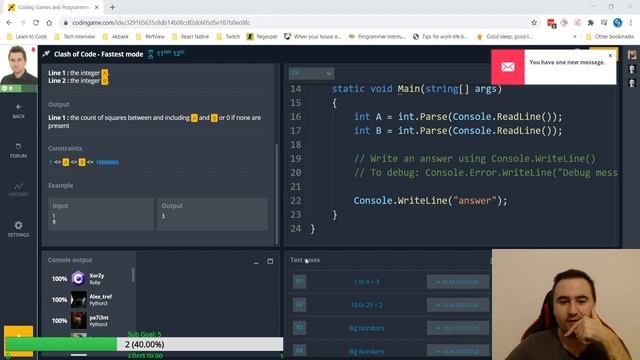The width and height of the screenshot is (640, 360).
Task: Reload the page with browser refresh
Action: click(x=36, y=23)
